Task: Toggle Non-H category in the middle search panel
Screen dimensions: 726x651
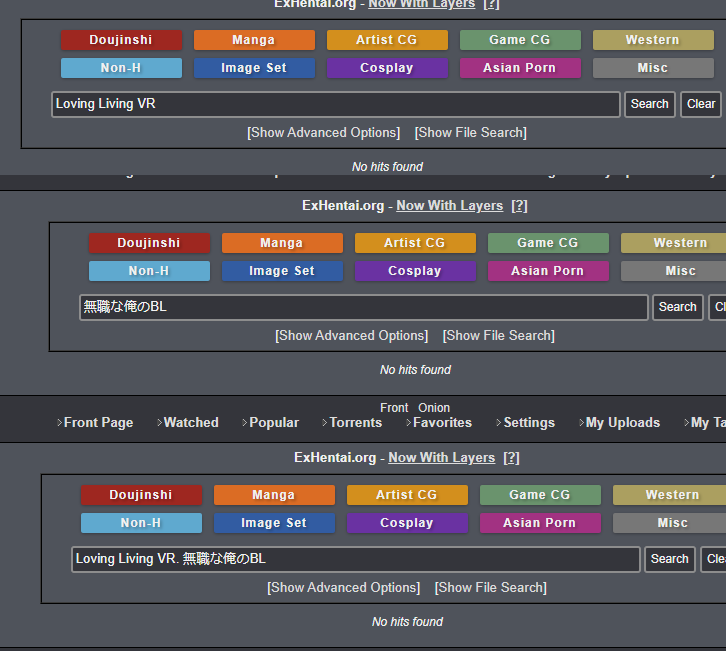Action: click(x=149, y=271)
